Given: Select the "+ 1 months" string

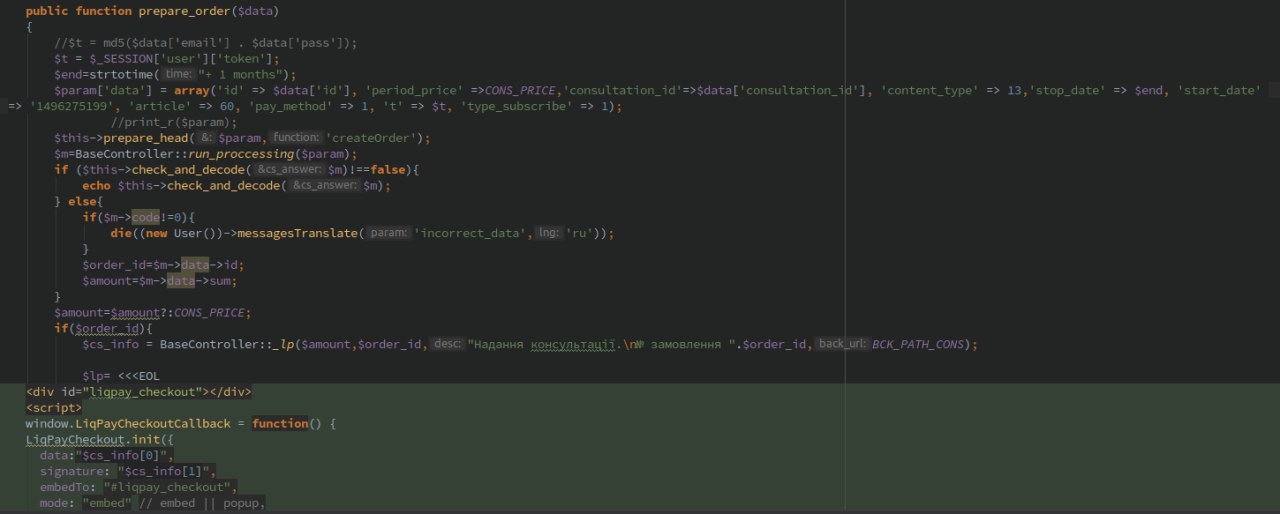Looking at the screenshot, I should pyautogui.click(x=241, y=74).
